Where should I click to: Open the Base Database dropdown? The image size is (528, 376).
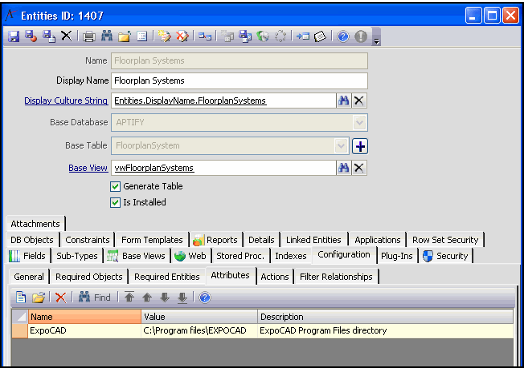(359, 122)
